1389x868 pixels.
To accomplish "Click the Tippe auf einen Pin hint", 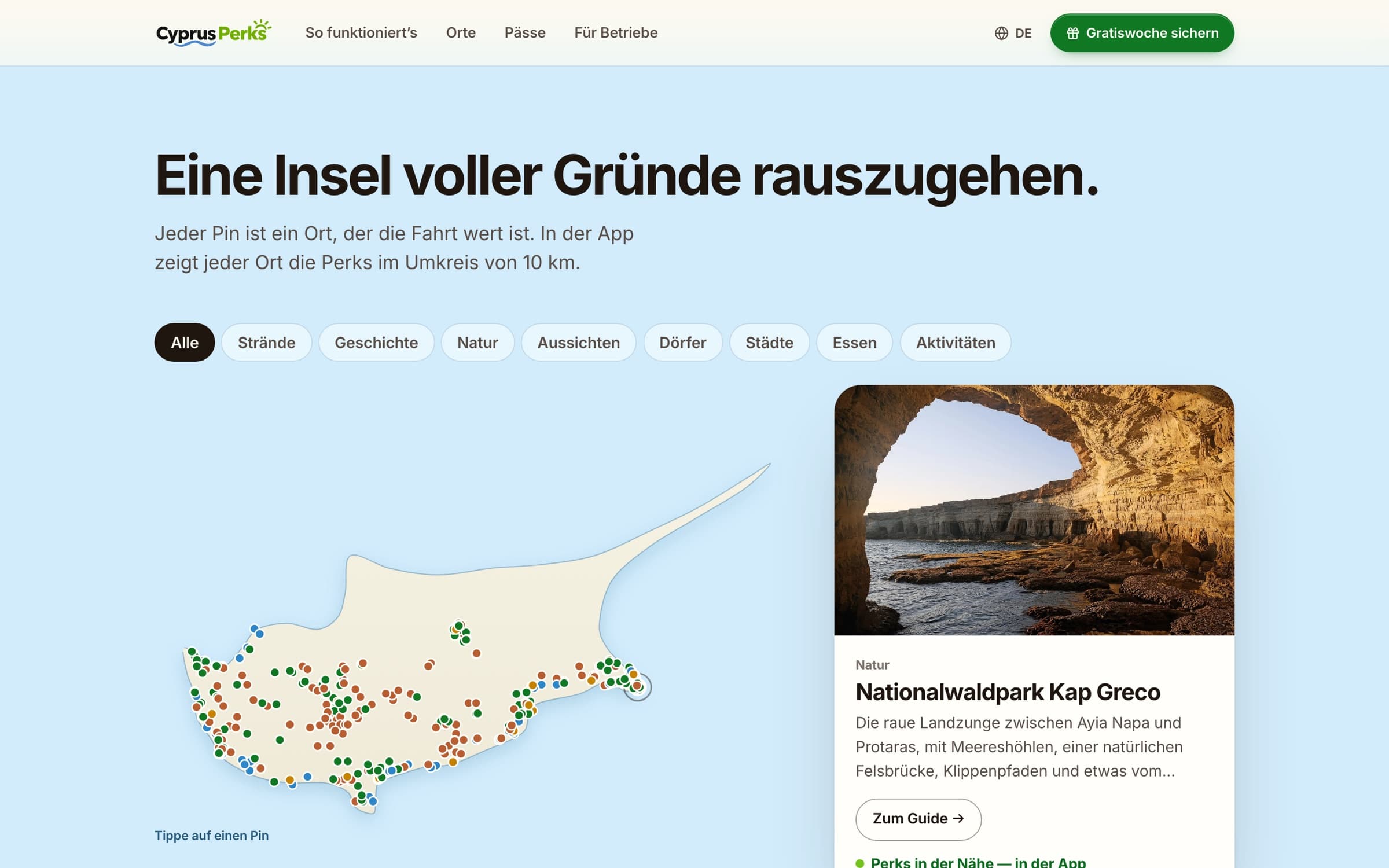I will (211, 836).
